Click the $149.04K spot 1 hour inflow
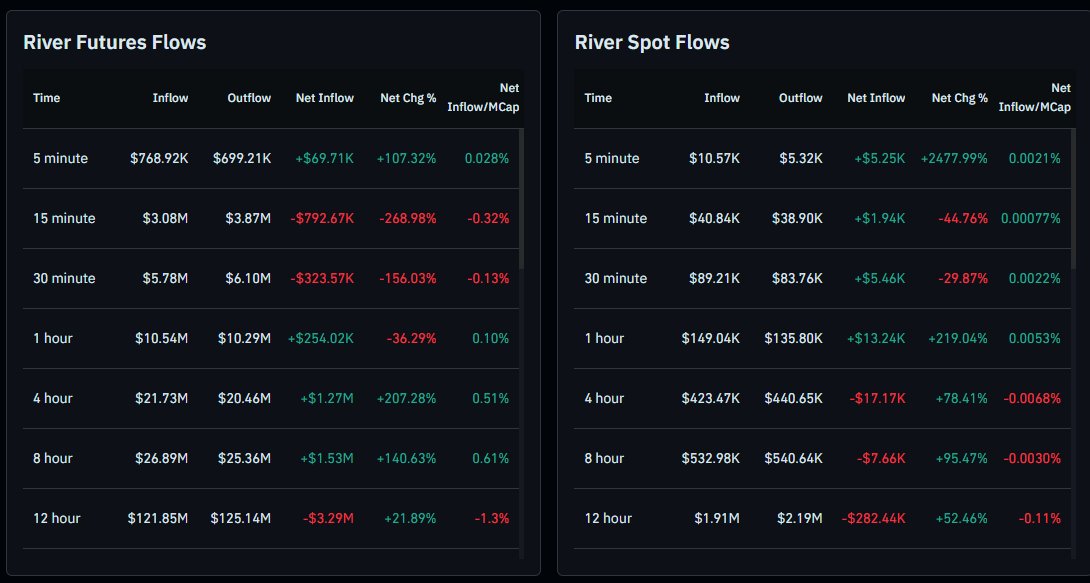The height and width of the screenshot is (583, 1090). (710, 338)
